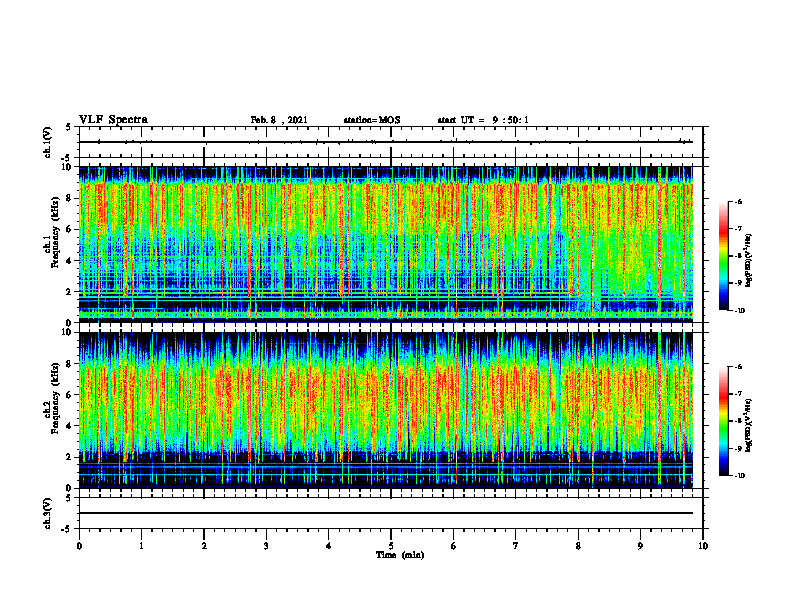This screenshot has height=612, width=792.
Task: Click the "-10" label on ch.1 colorbar
Action: click(x=739, y=311)
